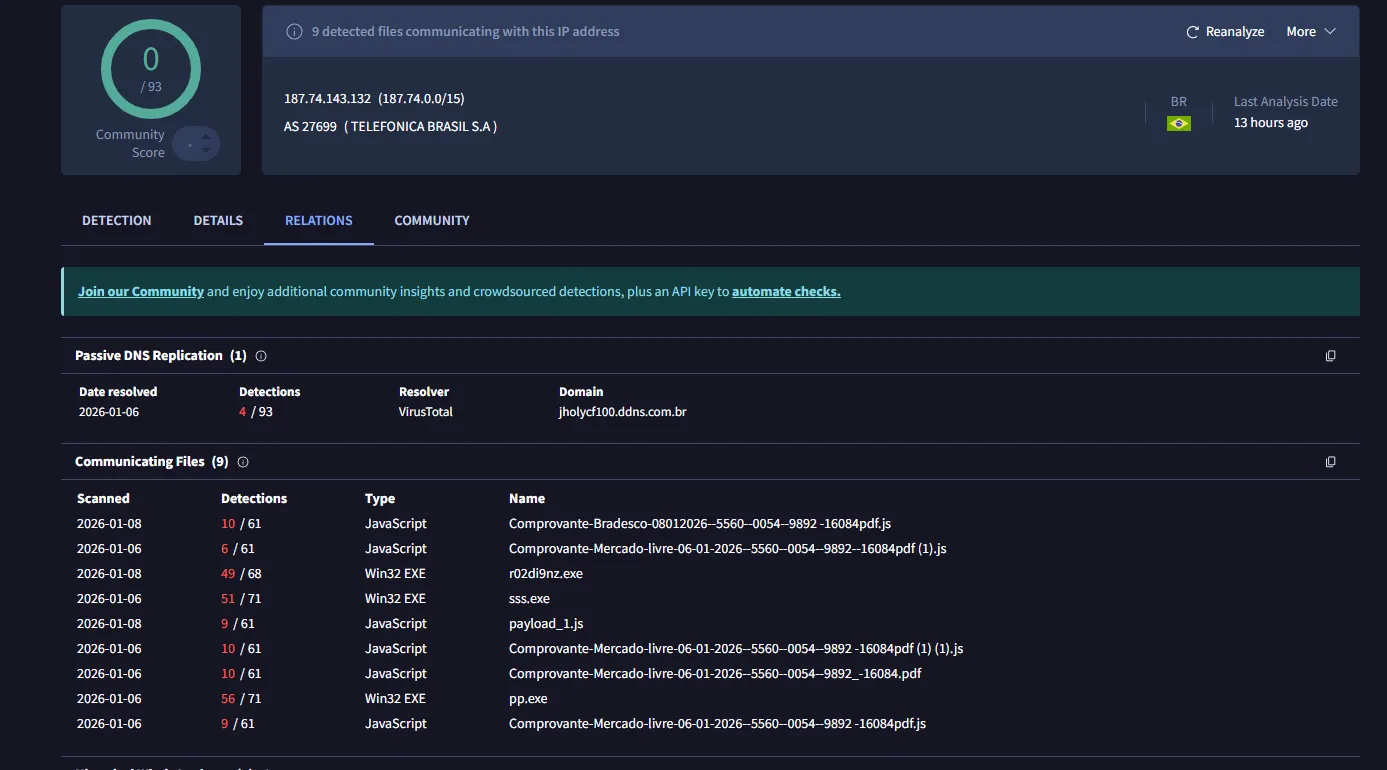This screenshot has width=1387, height=770.
Task: Click the Brazil flag icon
Action: coord(1179,123)
